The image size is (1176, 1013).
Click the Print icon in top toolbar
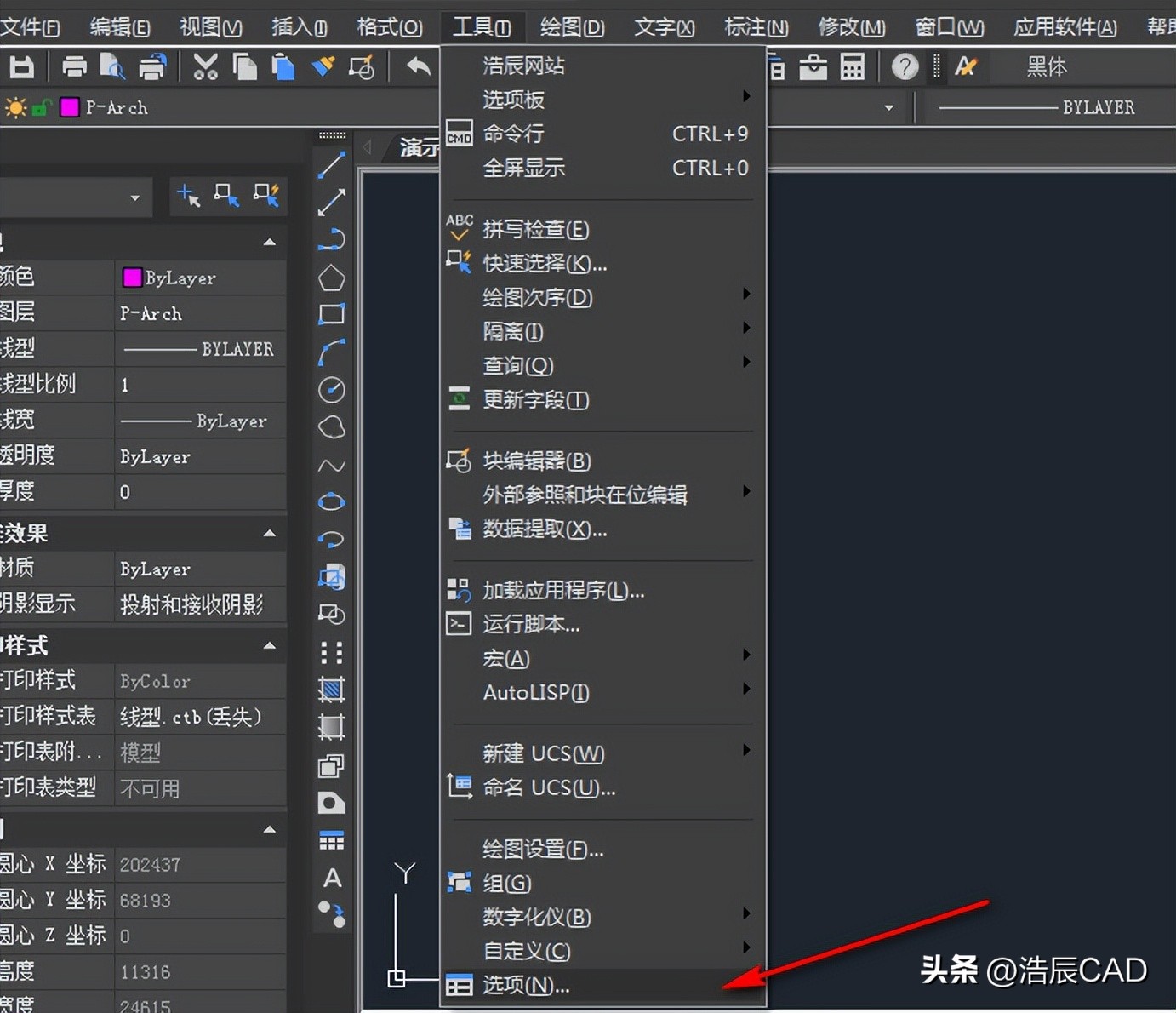(74, 66)
